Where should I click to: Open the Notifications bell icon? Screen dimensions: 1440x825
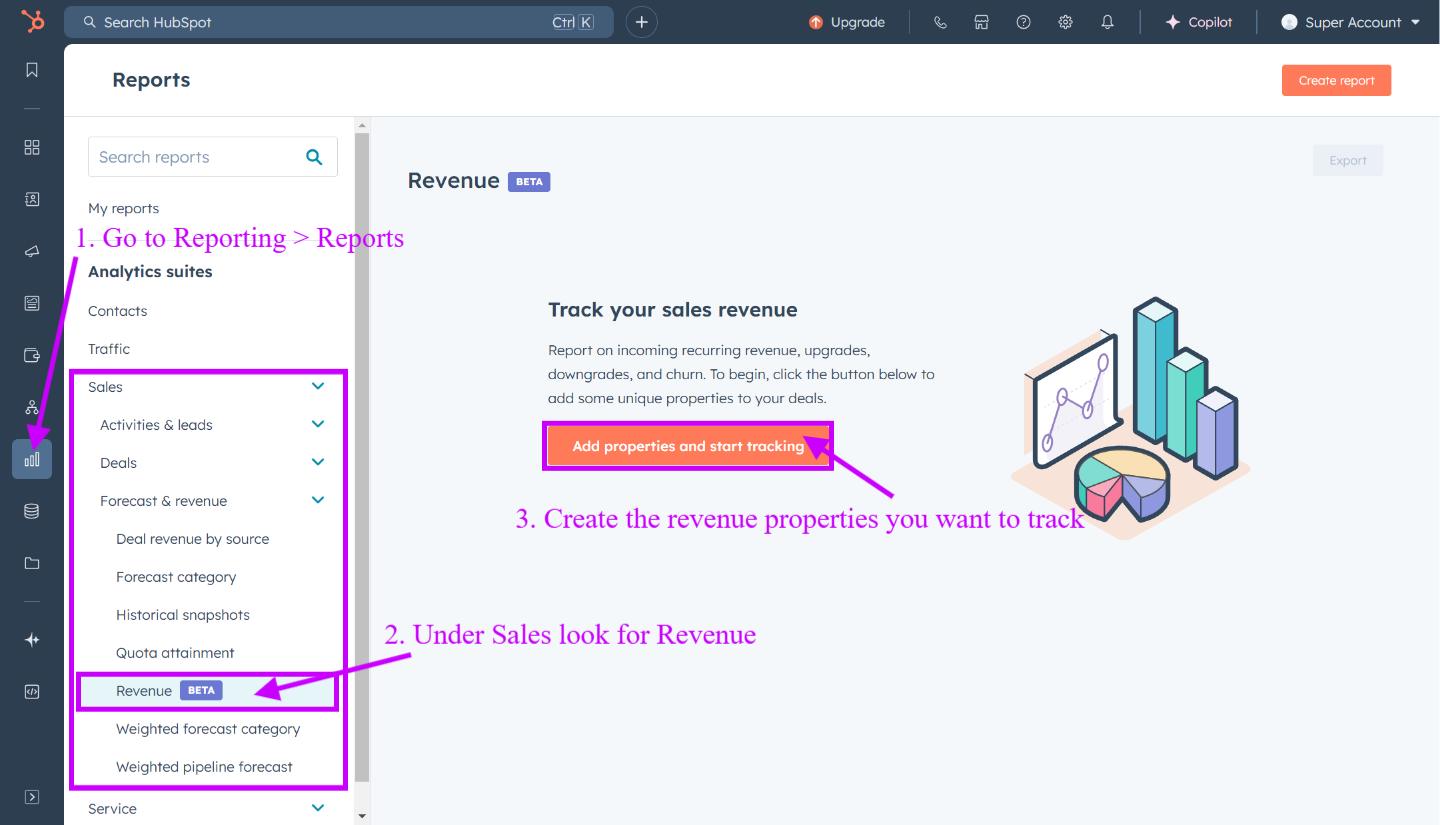[1107, 22]
